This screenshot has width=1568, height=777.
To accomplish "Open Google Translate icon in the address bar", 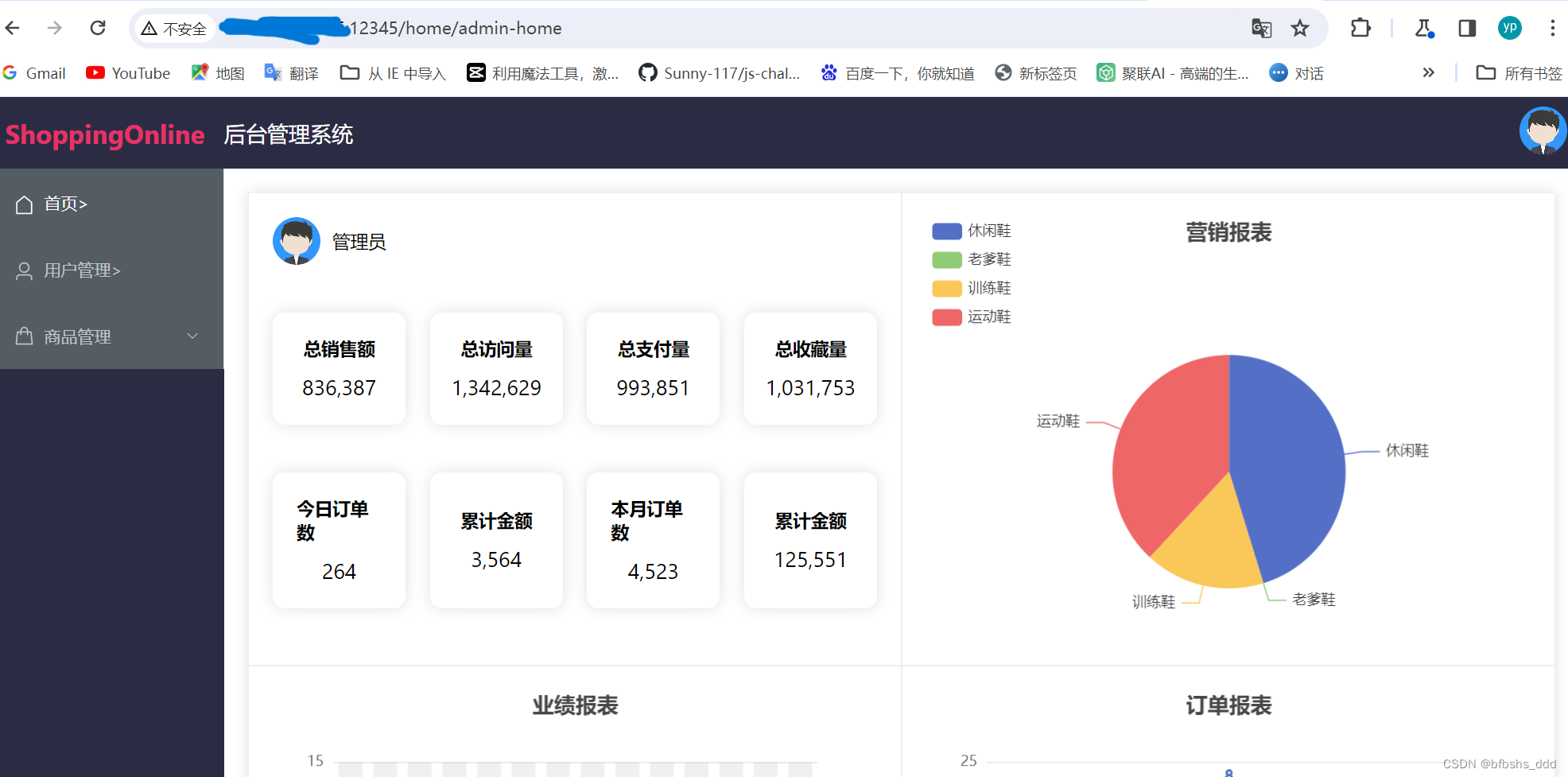I will 1261,27.
